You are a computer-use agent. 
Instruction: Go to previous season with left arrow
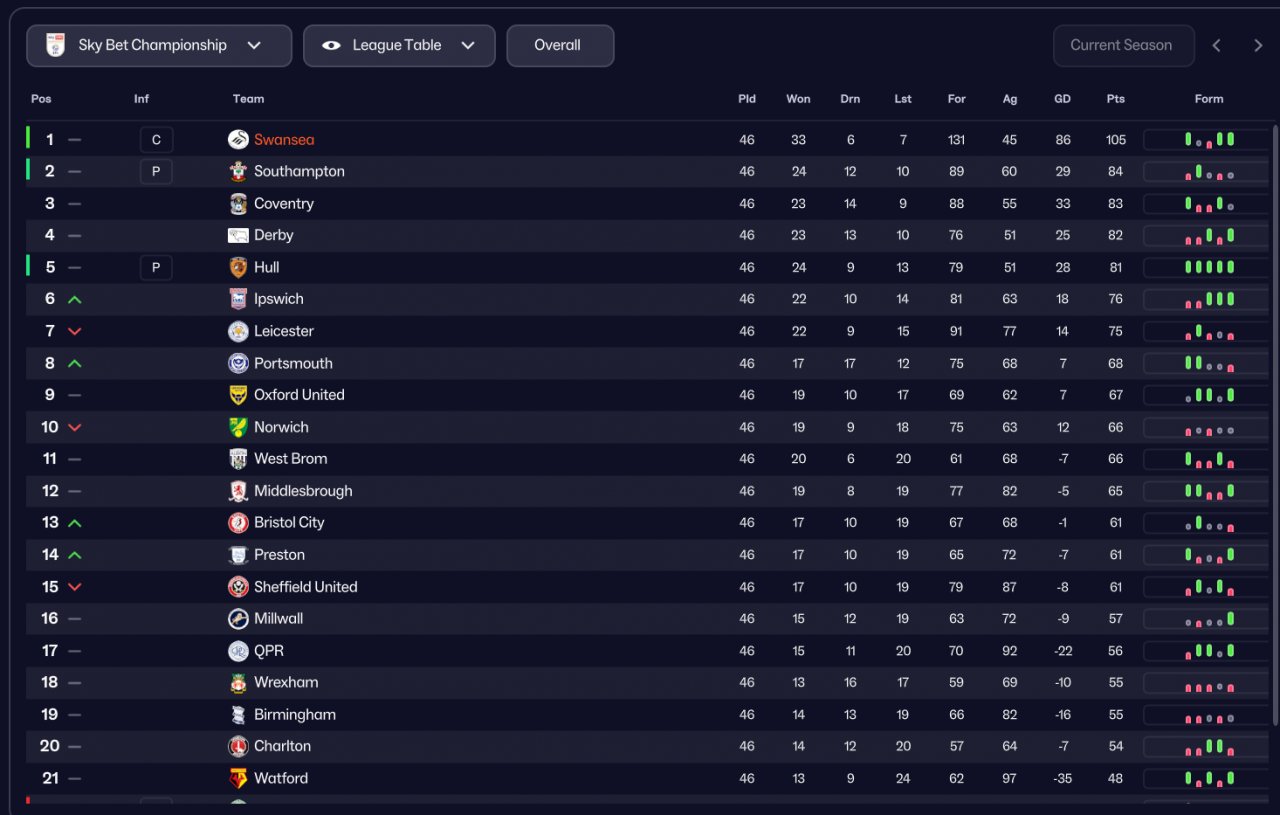(x=1217, y=46)
